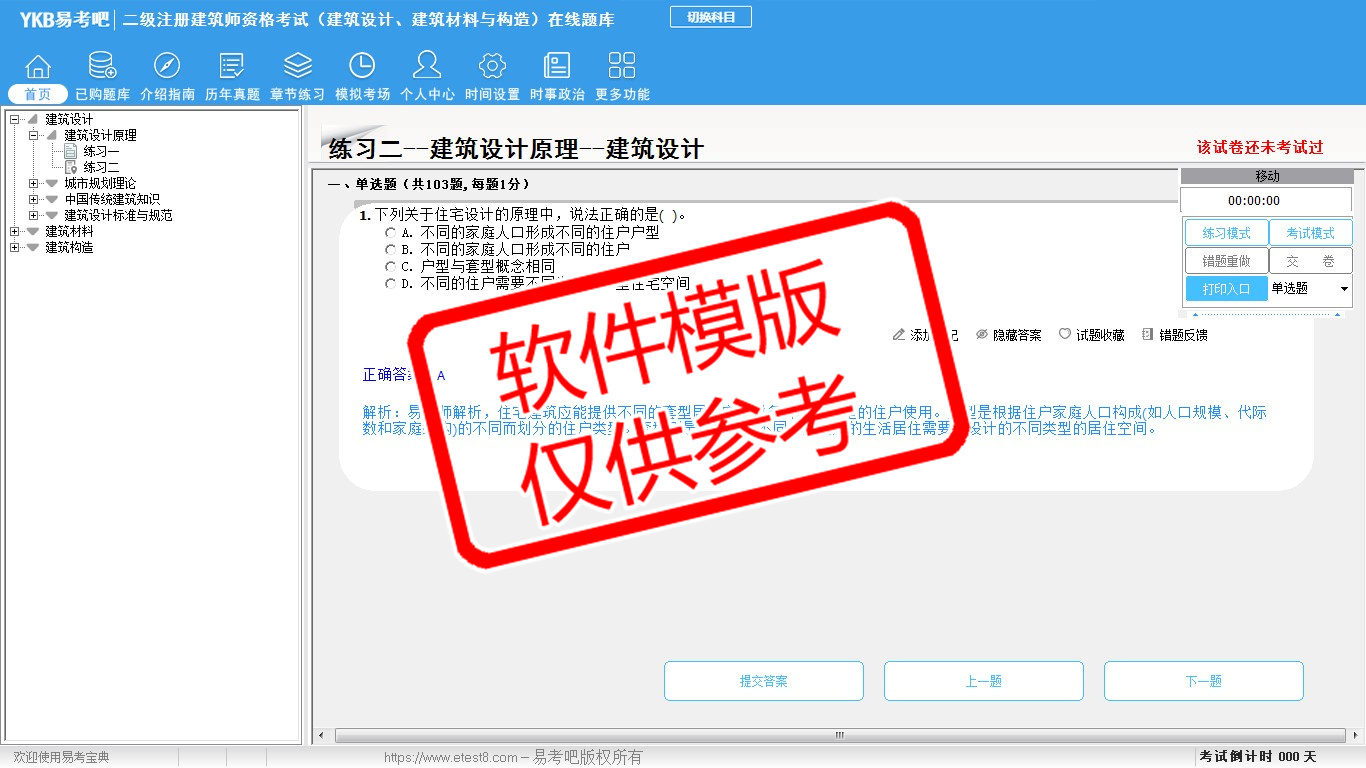Viewport: 1366px width, 768px height.
Task: Click the horizontal scrollbar left arrow
Action: click(x=321, y=736)
